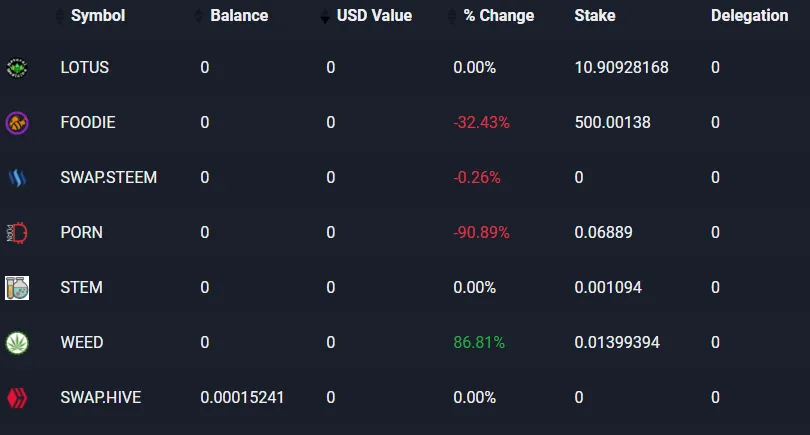Click WEED change 86.81%

point(479,343)
